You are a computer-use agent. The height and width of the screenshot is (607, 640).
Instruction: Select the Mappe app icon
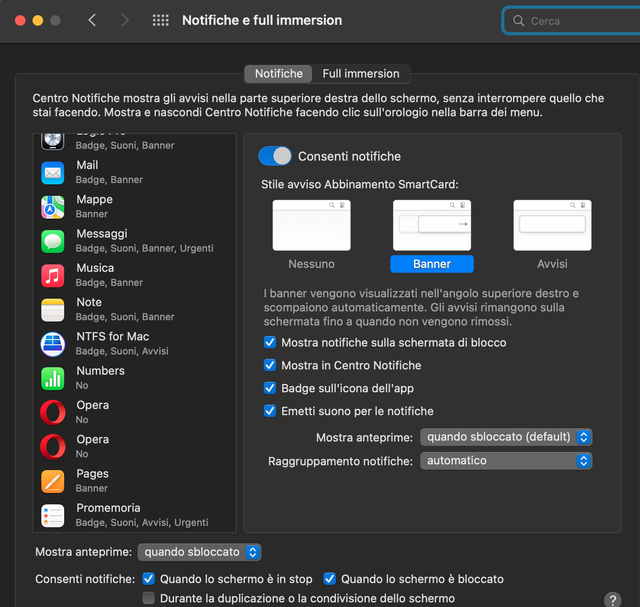(53, 207)
